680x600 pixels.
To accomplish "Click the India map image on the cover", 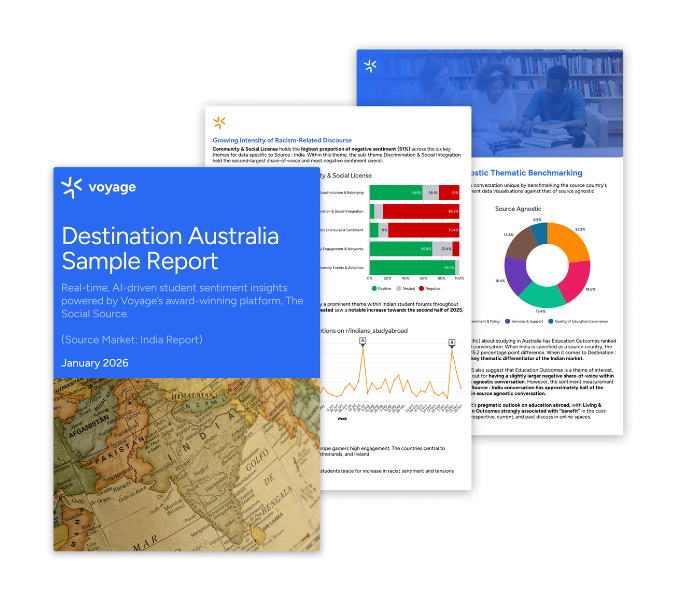I will pos(186,464).
